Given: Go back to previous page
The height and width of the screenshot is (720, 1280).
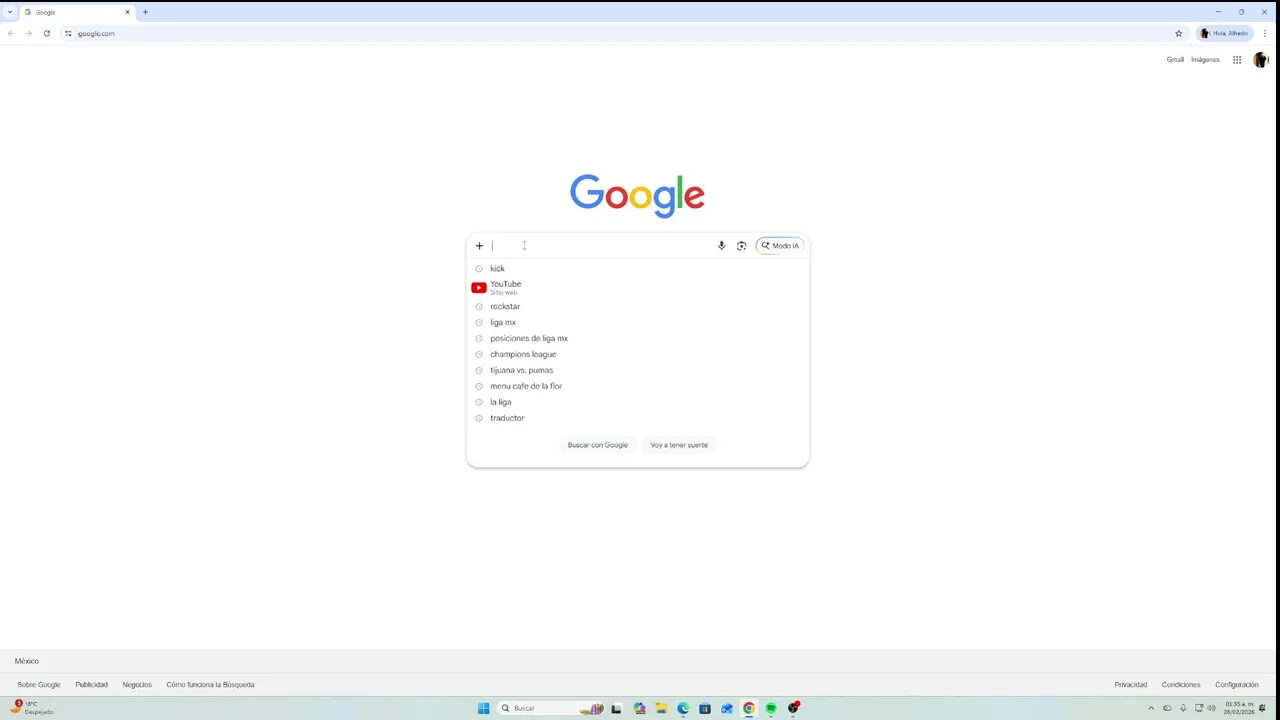Looking at the screenshot, I should 11,33.
